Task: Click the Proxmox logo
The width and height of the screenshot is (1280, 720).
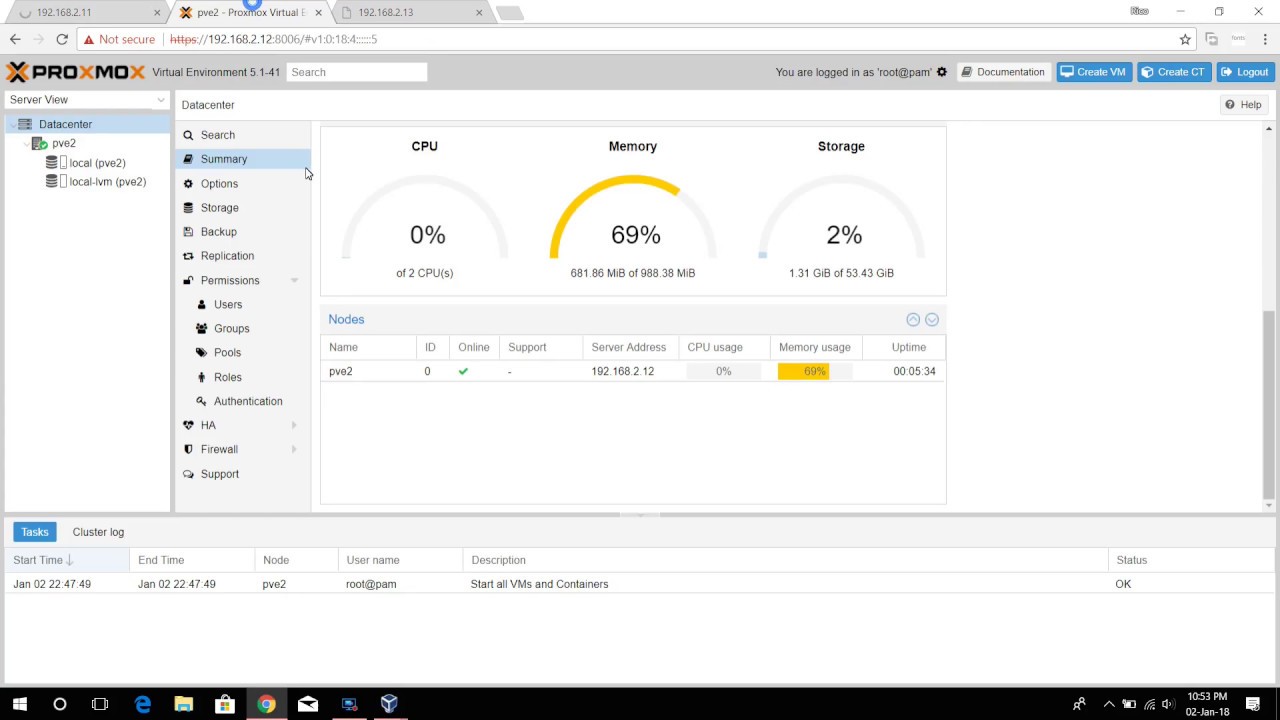Action: pyautogui.click(x=76, y=72)
